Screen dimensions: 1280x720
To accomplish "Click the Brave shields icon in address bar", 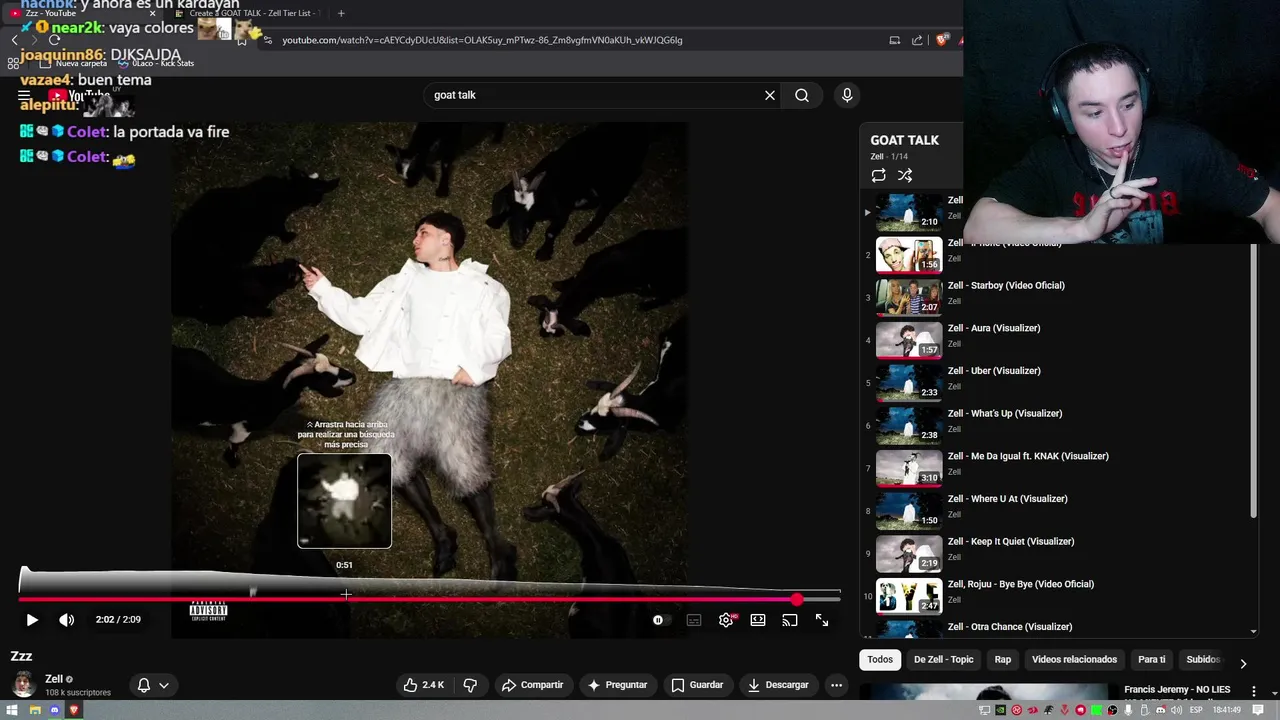I will click(942, 40).
